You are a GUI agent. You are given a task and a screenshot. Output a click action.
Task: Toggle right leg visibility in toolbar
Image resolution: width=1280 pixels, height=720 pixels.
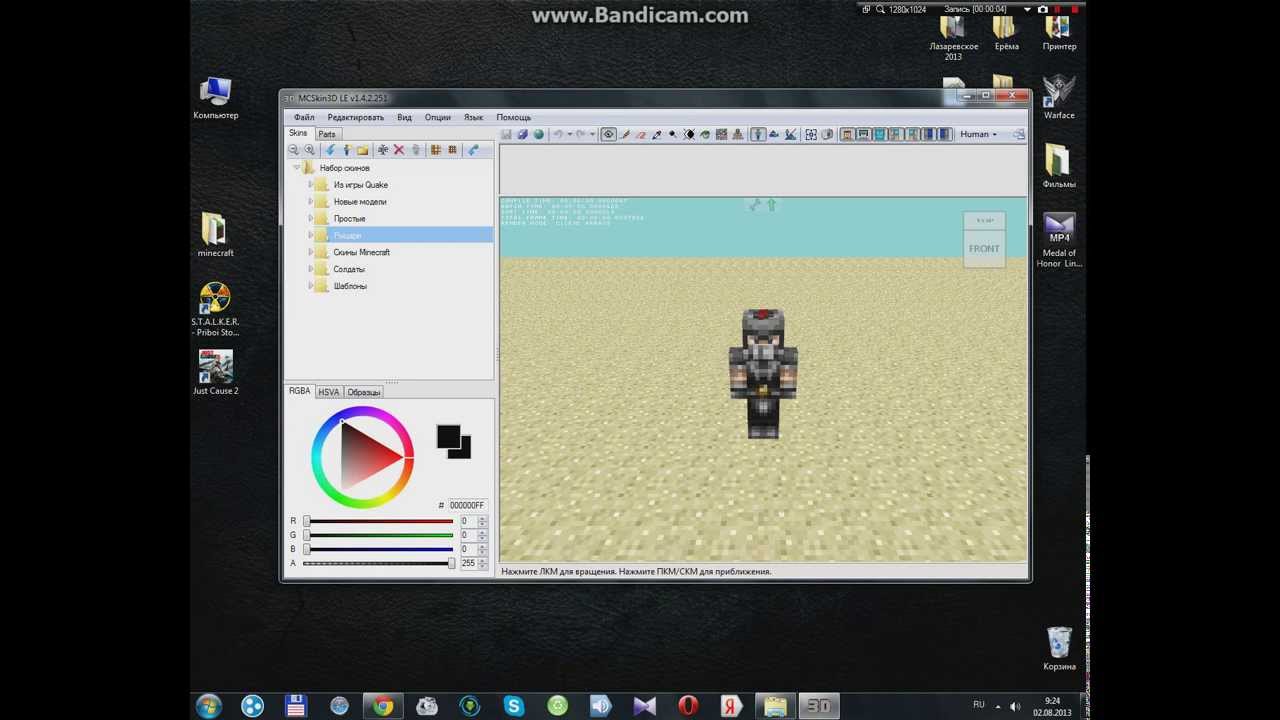(x=944, y=134)
